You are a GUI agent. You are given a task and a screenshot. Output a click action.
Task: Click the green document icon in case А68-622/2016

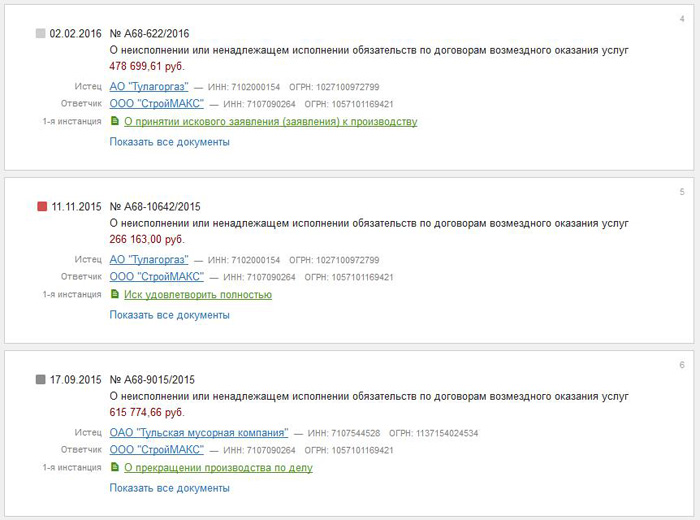[x=115, y=122]
